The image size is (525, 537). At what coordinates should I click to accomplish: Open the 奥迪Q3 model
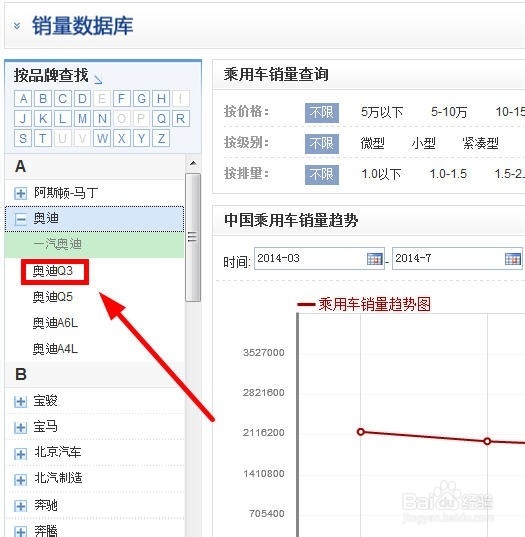(53, 271)
